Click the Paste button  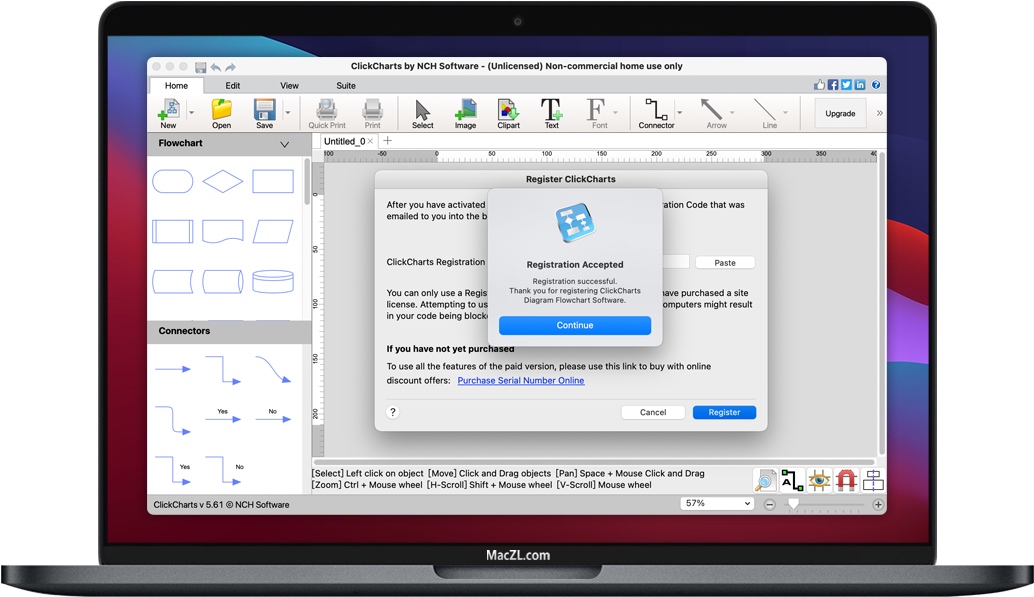(x=725, y=263)
